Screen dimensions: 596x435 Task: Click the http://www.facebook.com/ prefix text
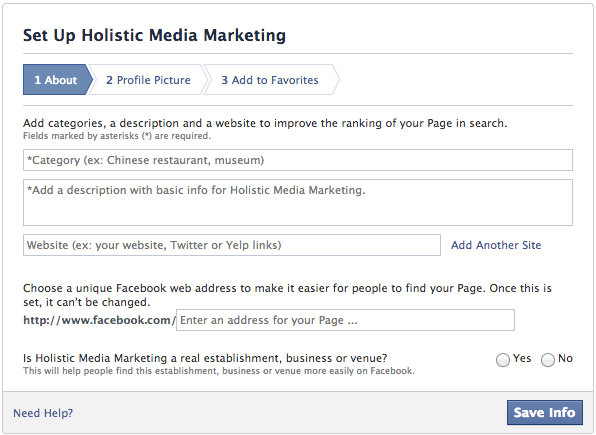click(x=99, y=320)
